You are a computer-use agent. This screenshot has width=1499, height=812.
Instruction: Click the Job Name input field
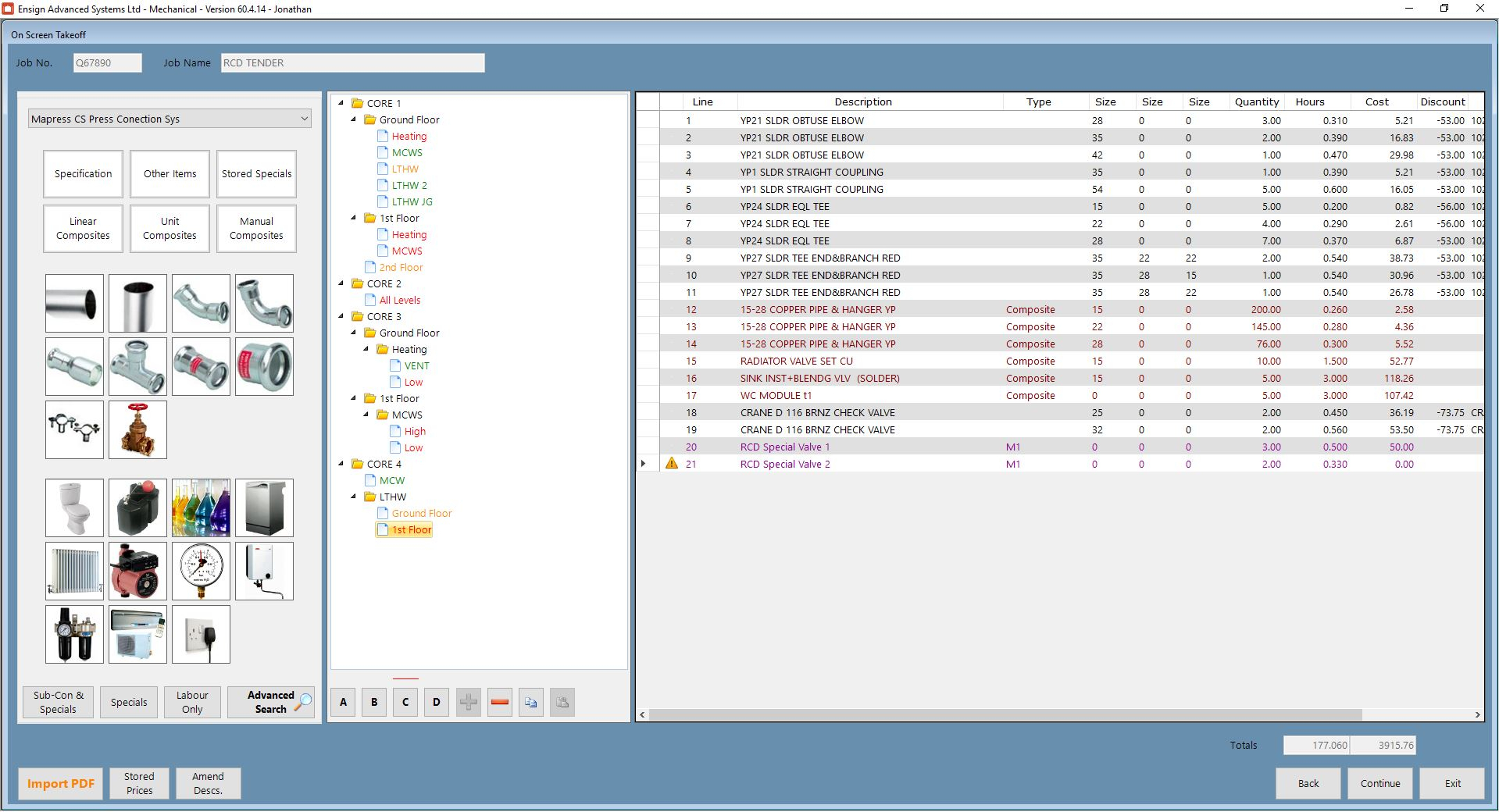pyautogui.click(x=352, y=62)
